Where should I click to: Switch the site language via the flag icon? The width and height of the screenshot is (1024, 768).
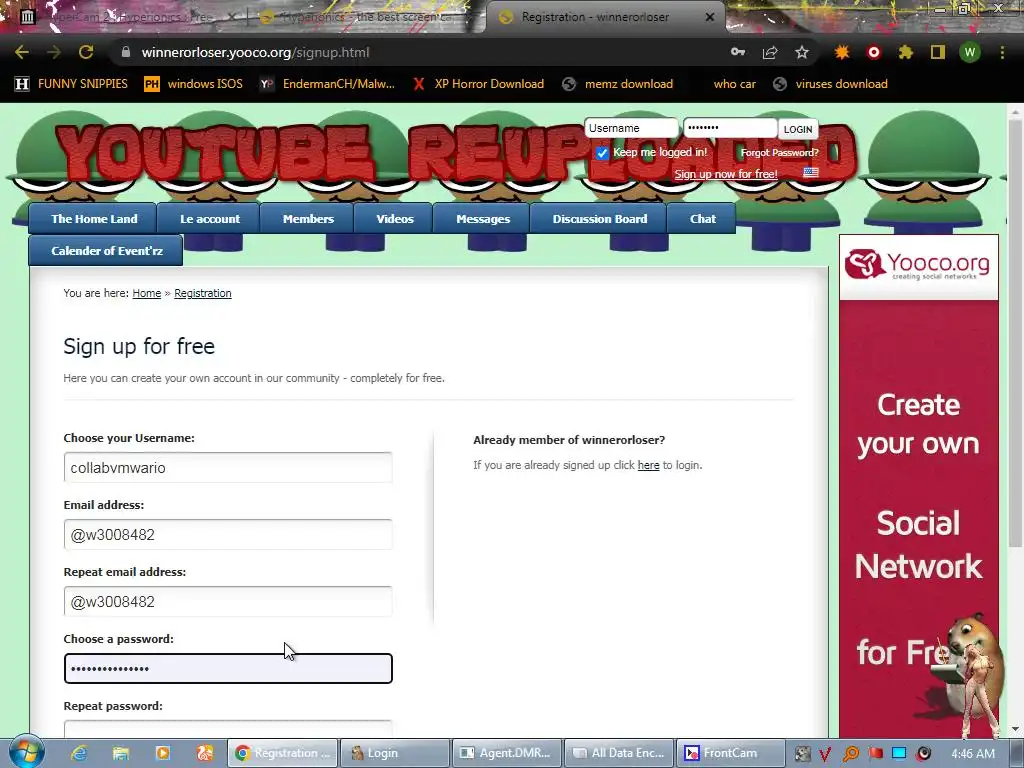click(x=810, y=172)
